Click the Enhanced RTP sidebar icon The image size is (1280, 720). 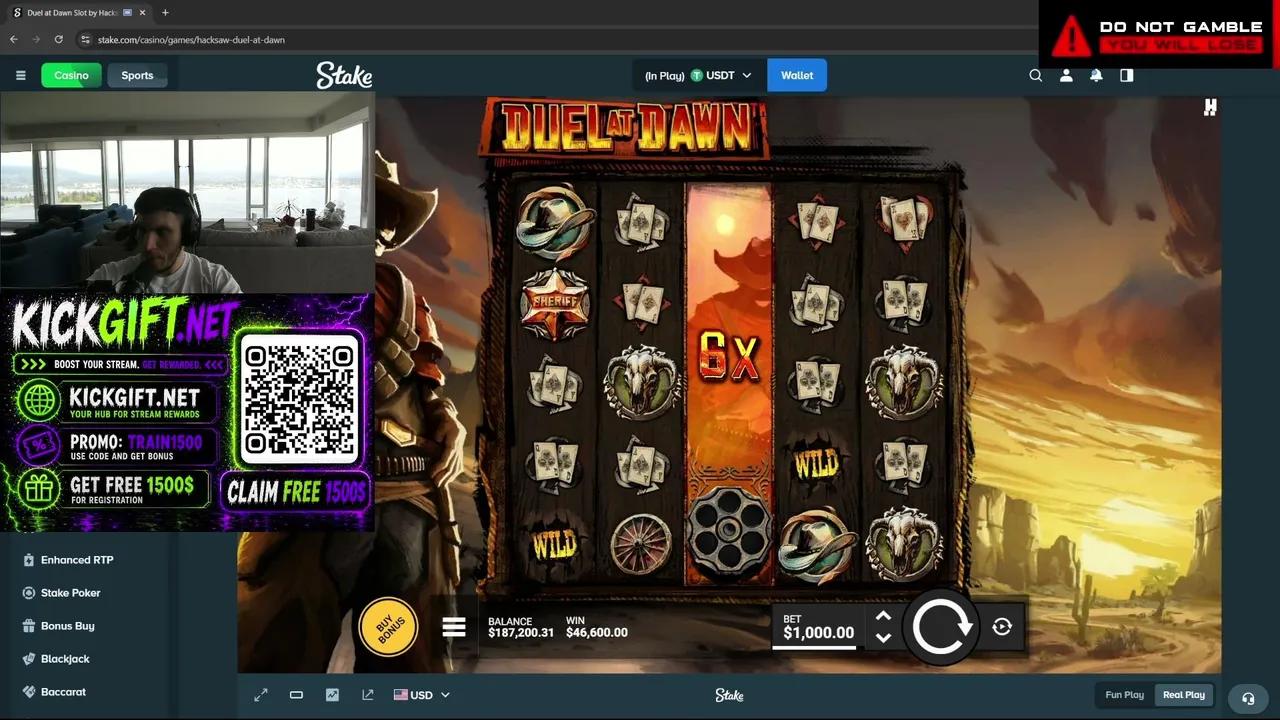pyautogui.click(x=29, y=560)
